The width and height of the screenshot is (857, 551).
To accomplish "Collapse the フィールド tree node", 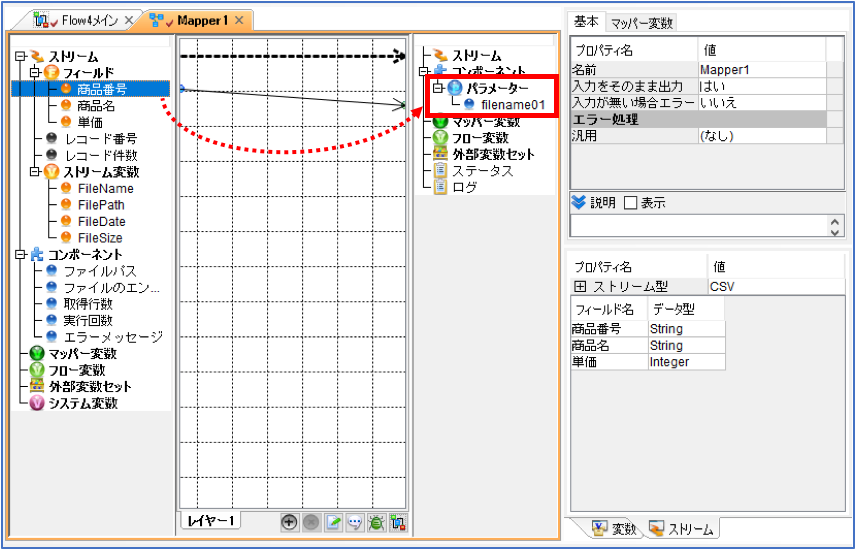I will tap(35, 72).
